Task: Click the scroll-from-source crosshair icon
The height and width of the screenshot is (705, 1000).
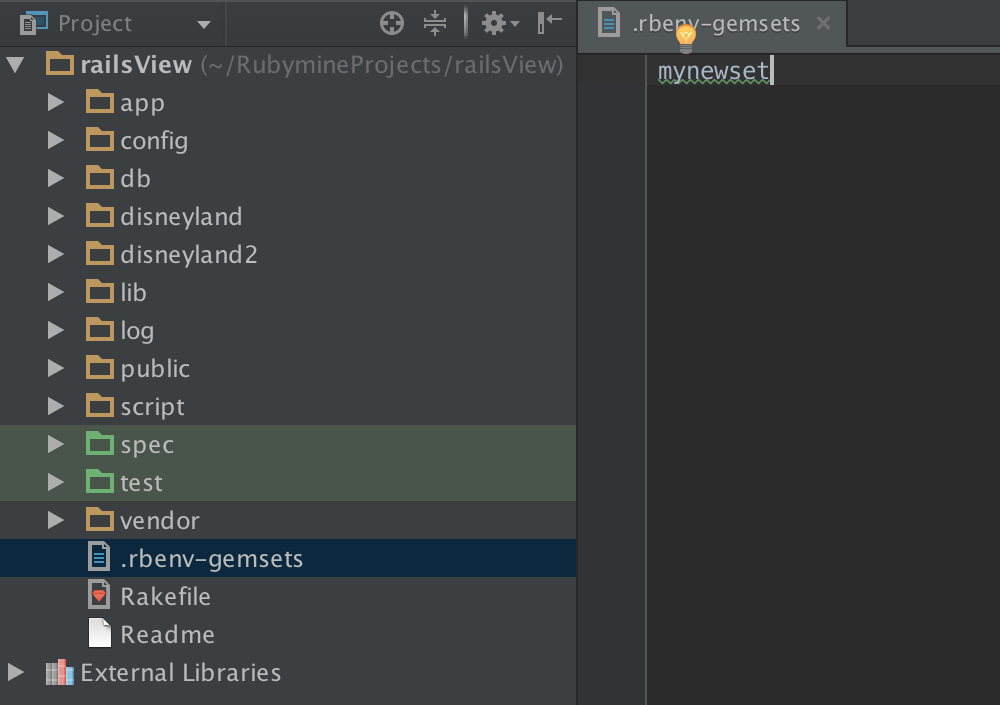Action: point(392,24)
